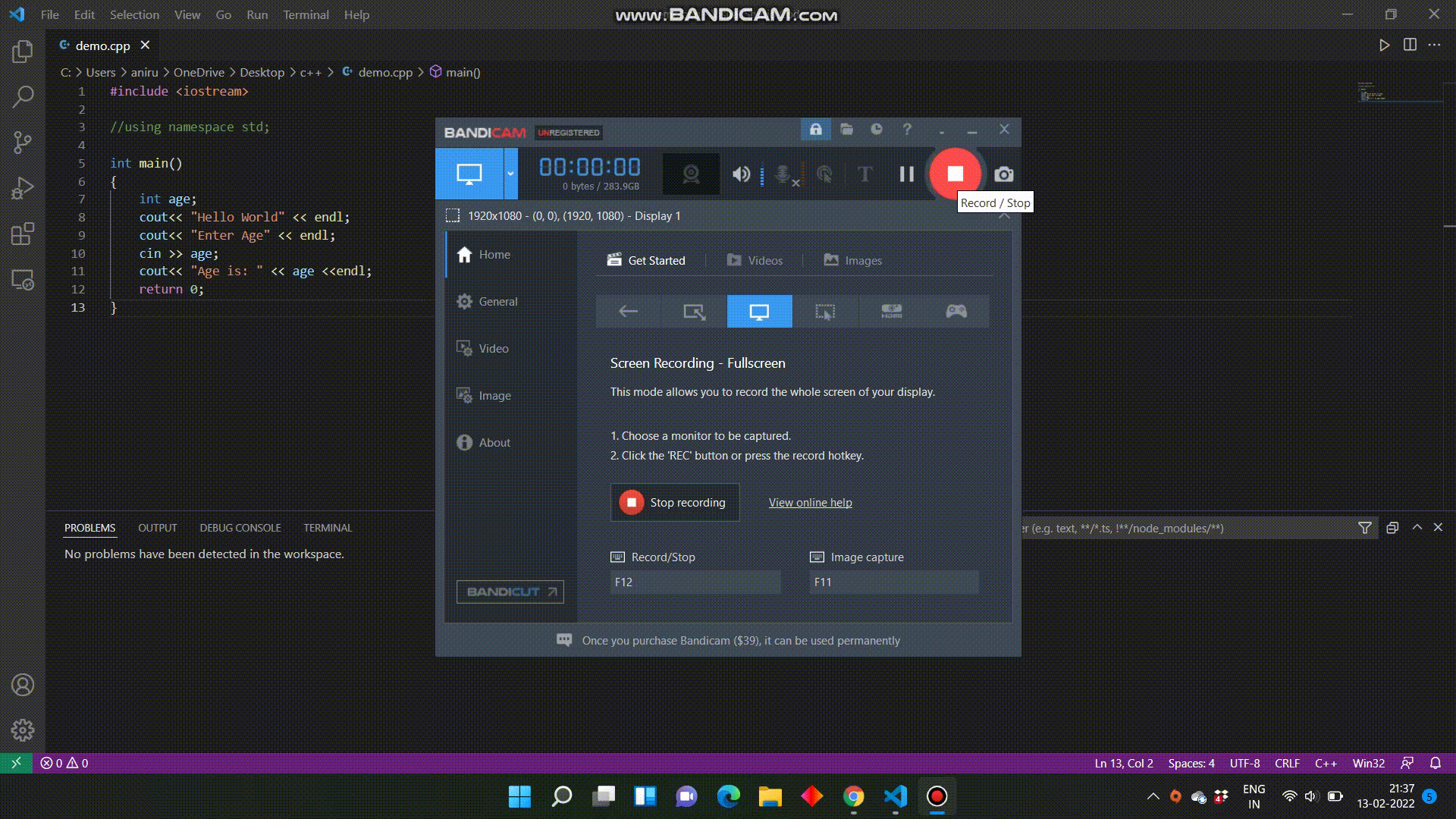This screenshot has width=1456, height=819.
Task: Adjust the audio level meter beside the speaker
Action: click(x=761, y=174)
